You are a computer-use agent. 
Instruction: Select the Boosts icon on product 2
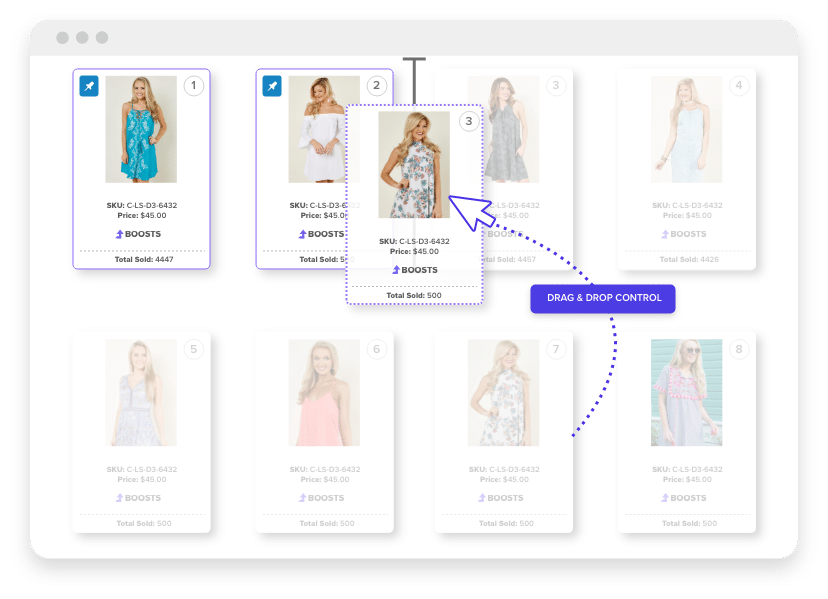(322, 233)
